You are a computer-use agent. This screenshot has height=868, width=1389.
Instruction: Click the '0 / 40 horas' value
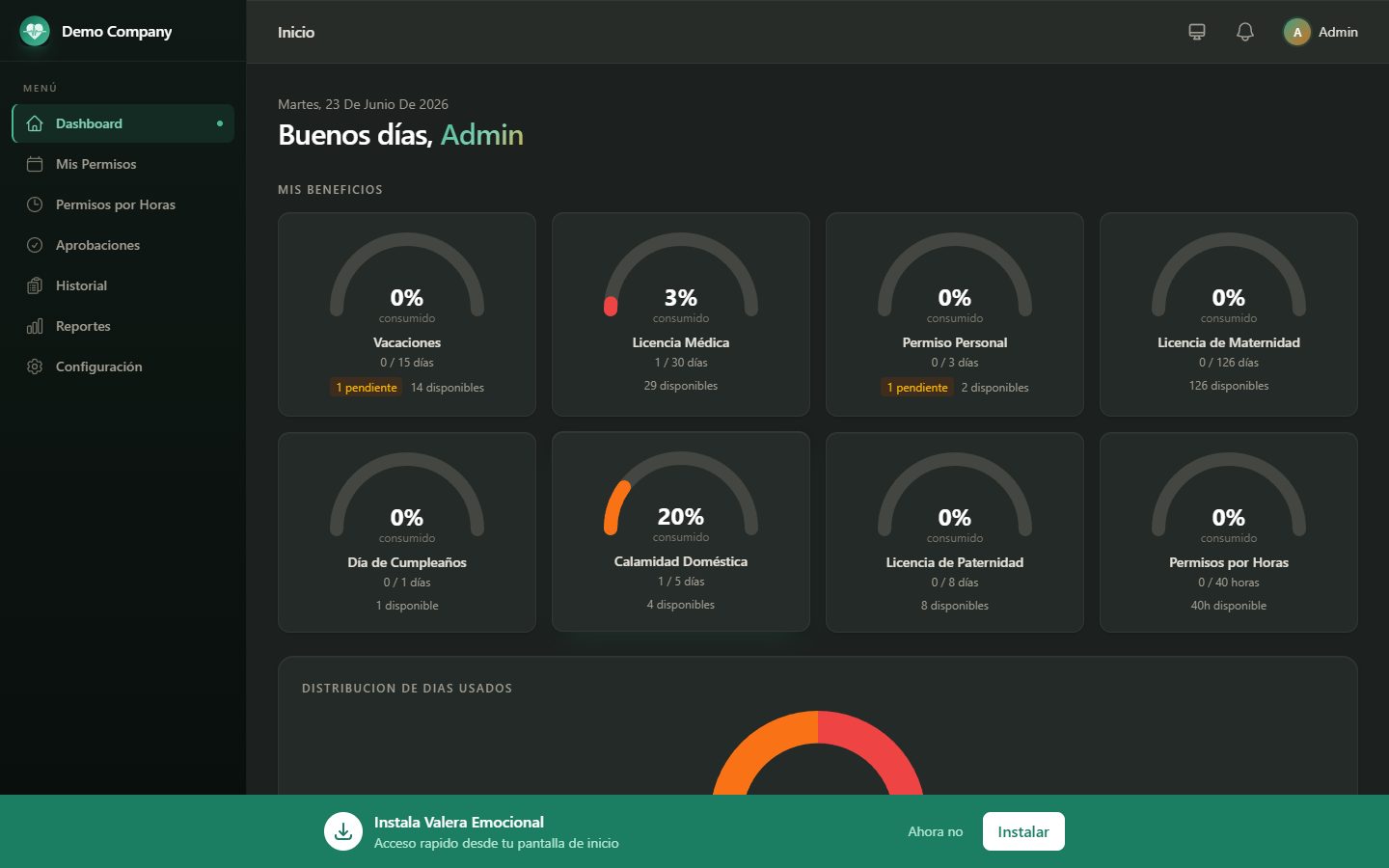pyautogui.click(x=1229, y=583)
